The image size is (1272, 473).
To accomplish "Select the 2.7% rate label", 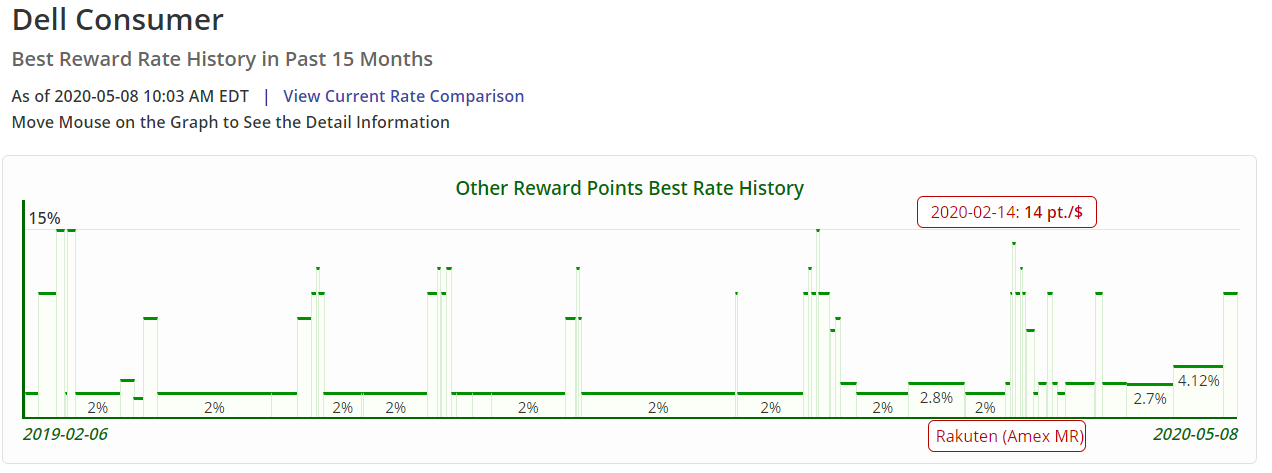I will click(x=1150, y=399).
